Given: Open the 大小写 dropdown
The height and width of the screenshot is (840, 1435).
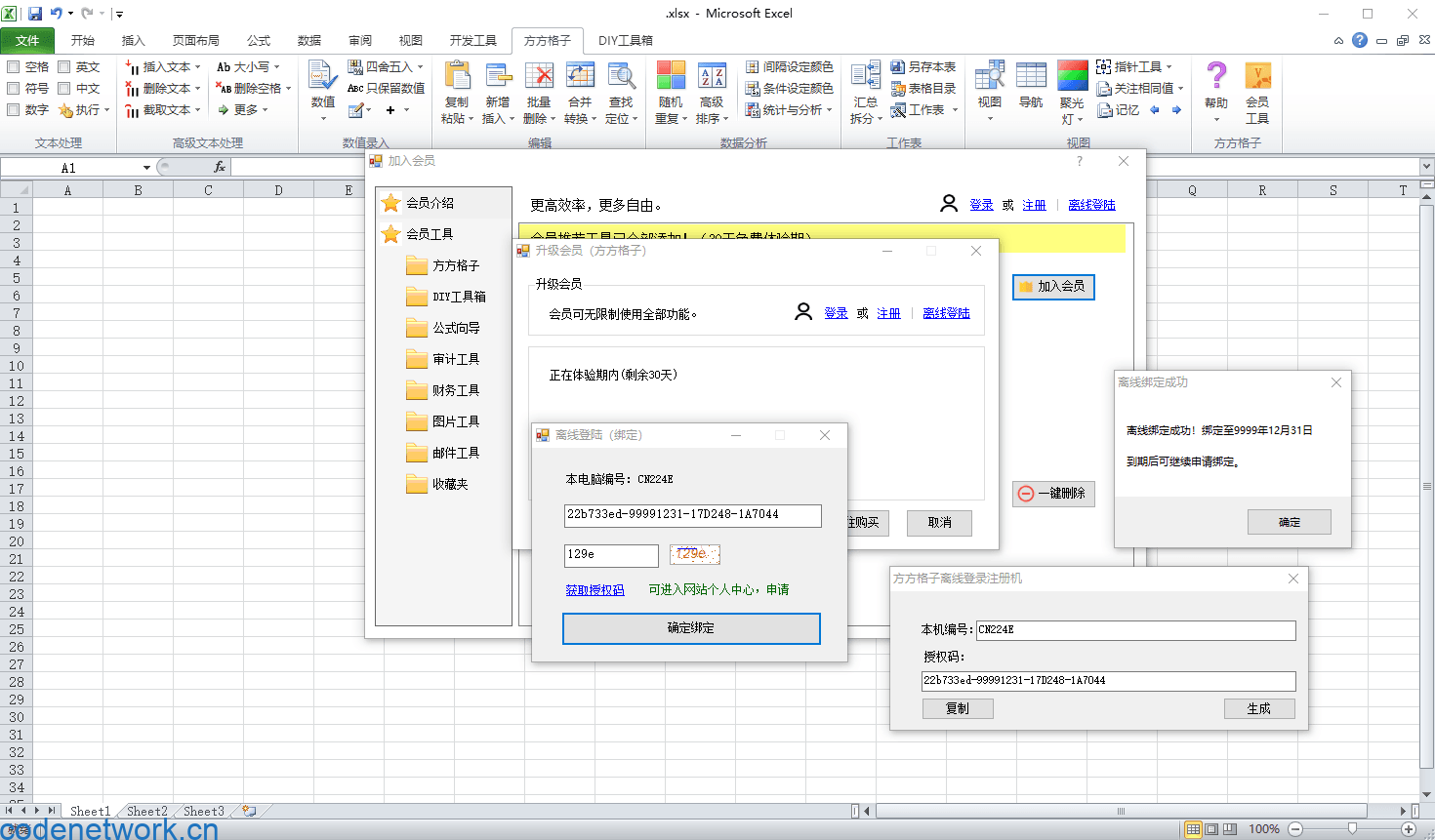Looking at the screenshot, I should [x=248, y=67].
